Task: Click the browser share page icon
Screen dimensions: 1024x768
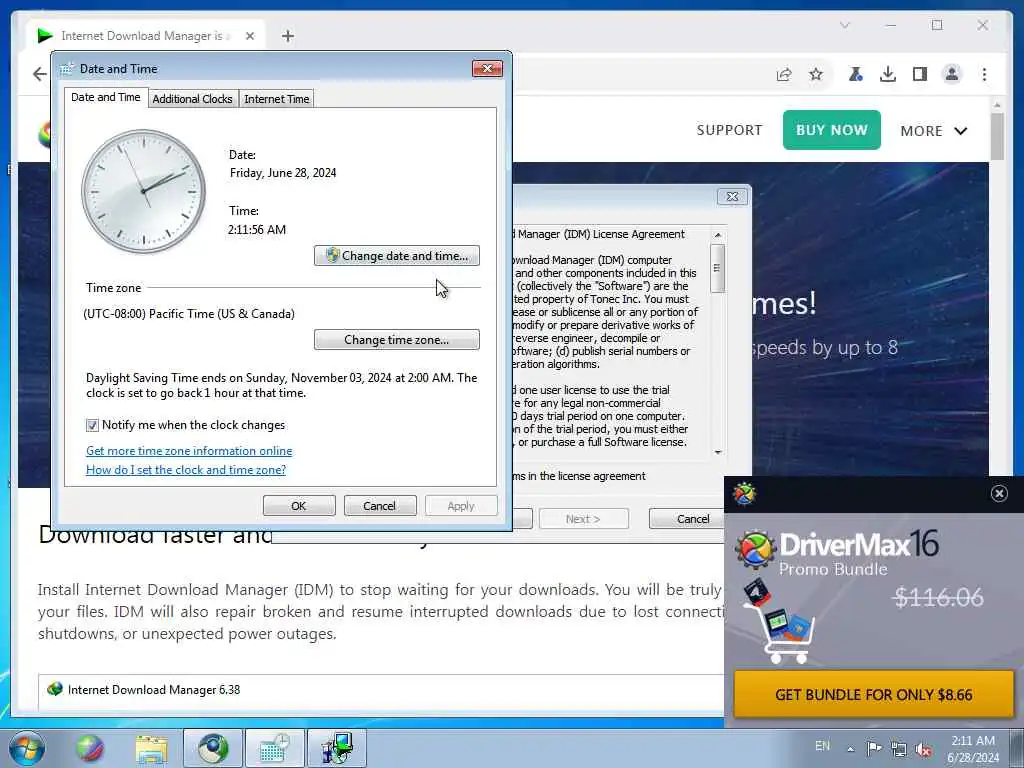Action: (x=784, y=74)
